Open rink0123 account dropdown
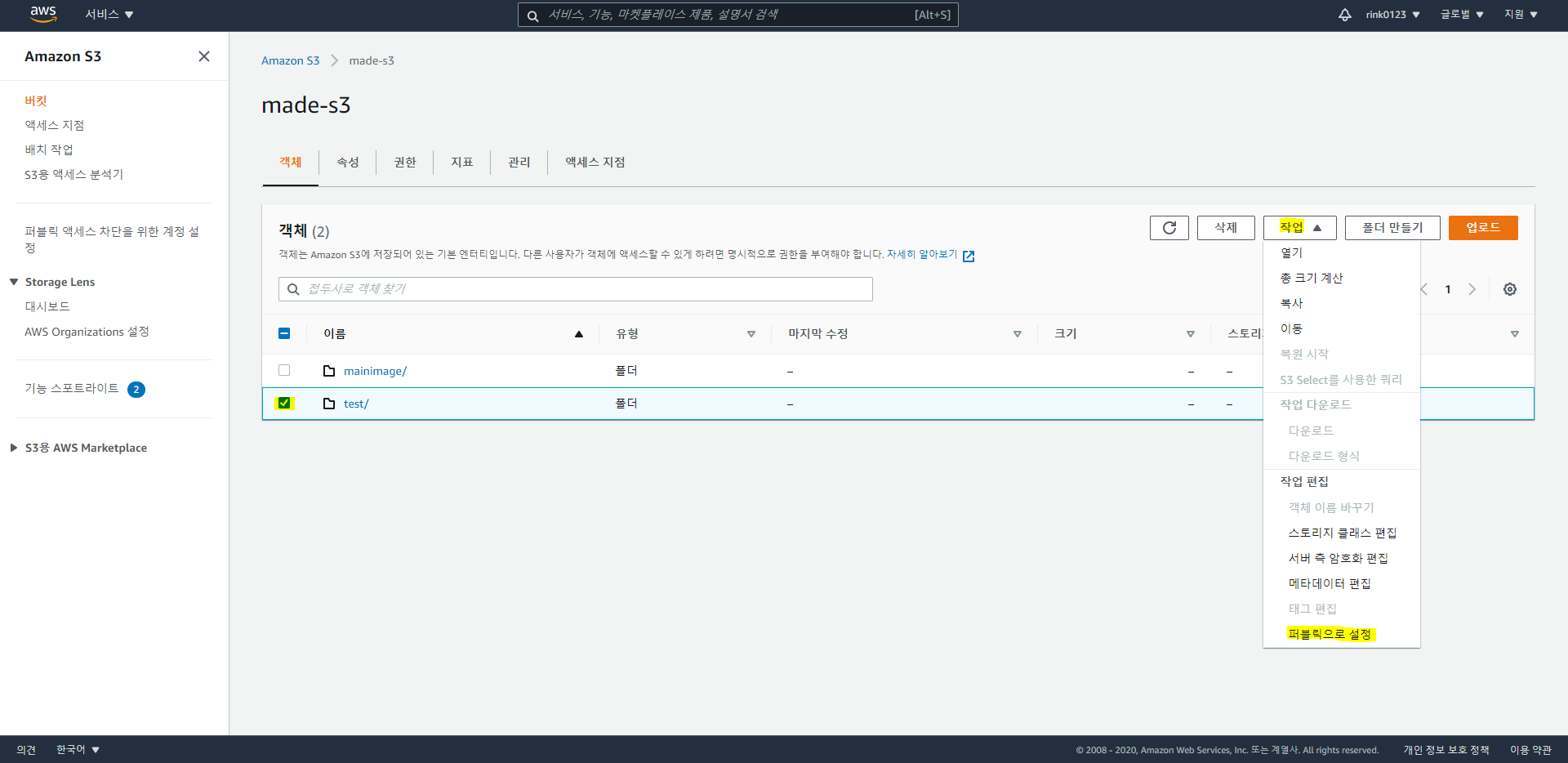This screenshot has height=763, width=1568. click(x=1392, y=15)
